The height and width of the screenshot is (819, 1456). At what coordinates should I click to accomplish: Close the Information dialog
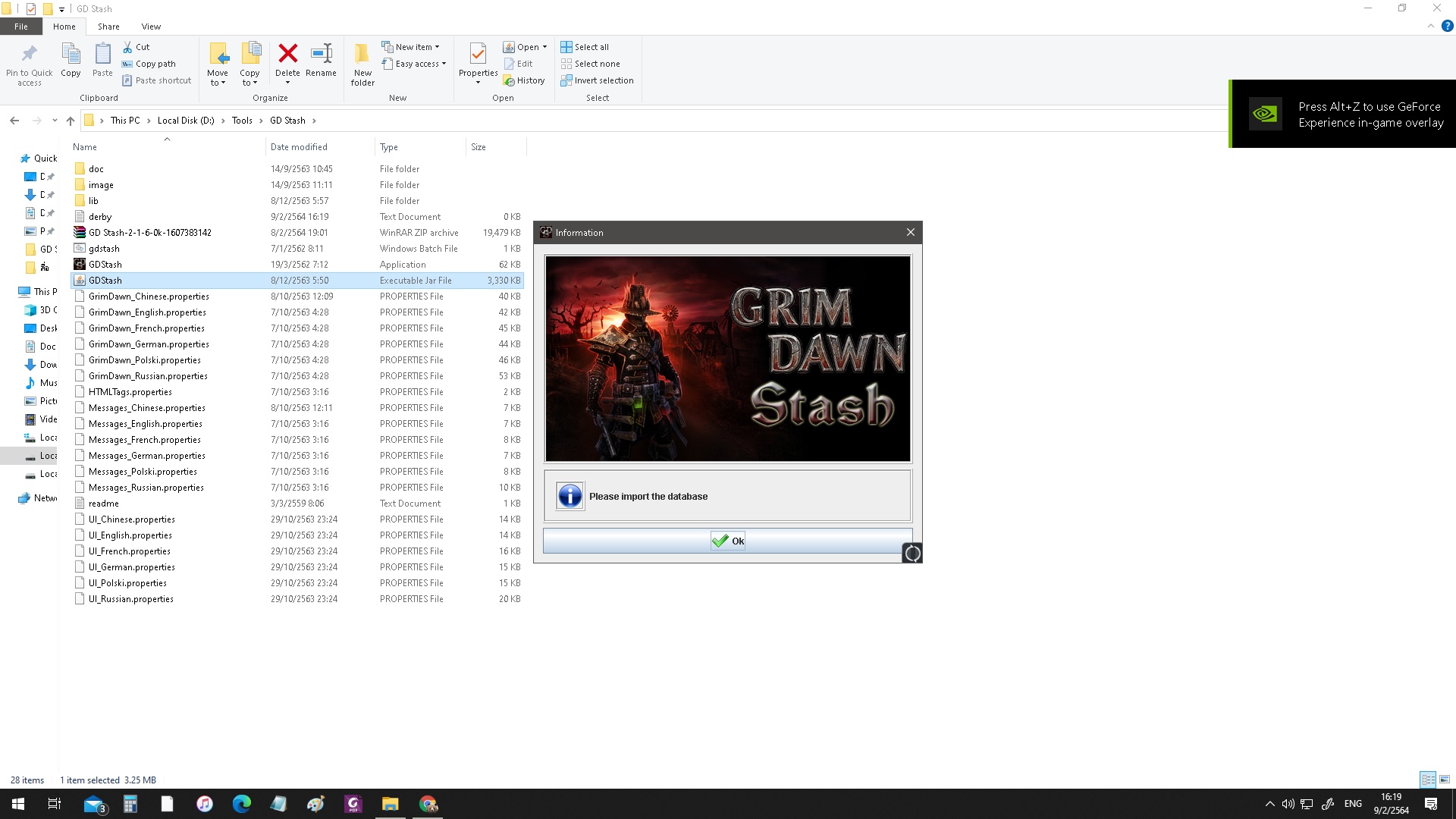[x=911, y=232]
